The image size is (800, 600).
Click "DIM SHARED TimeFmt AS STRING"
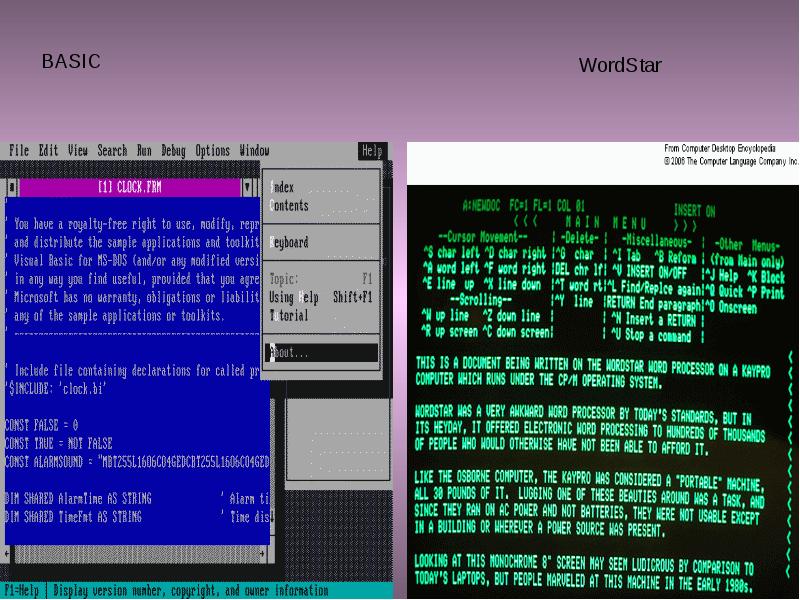coord(73,517)
